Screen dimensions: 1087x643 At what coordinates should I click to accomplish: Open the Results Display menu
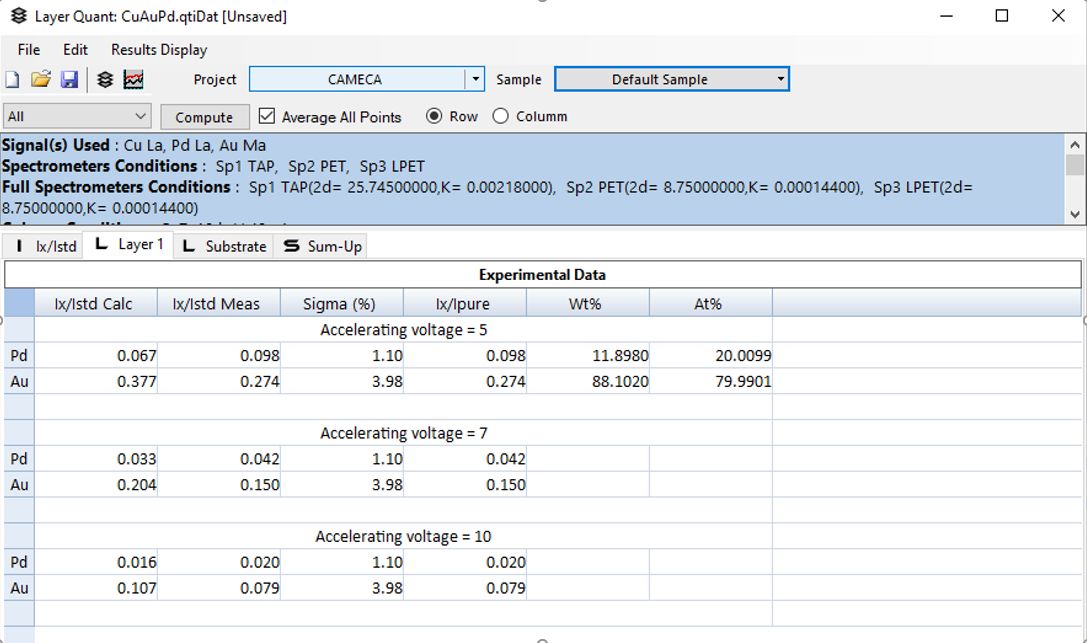159,49
